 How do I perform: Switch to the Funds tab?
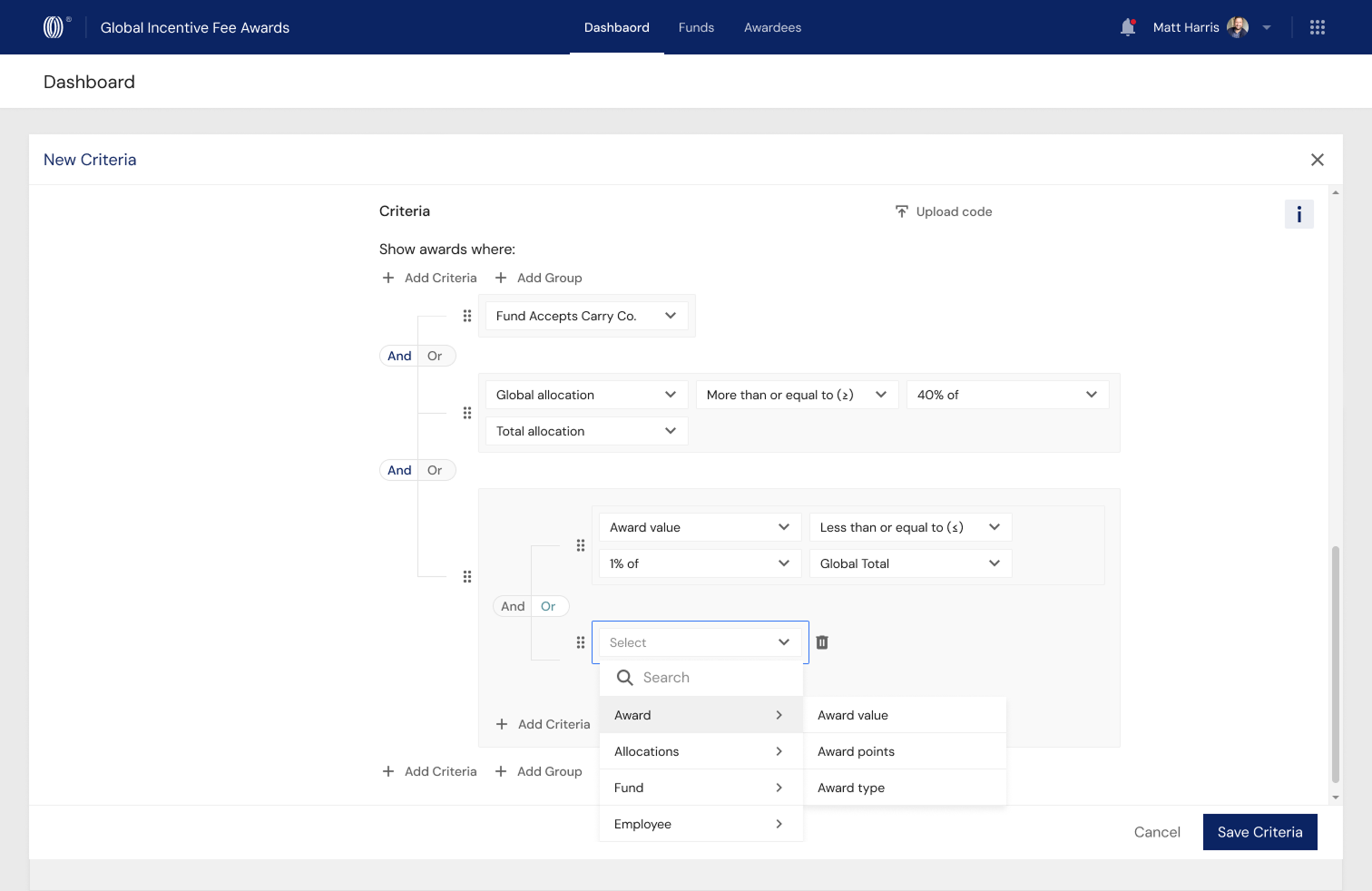click(696, 27)
